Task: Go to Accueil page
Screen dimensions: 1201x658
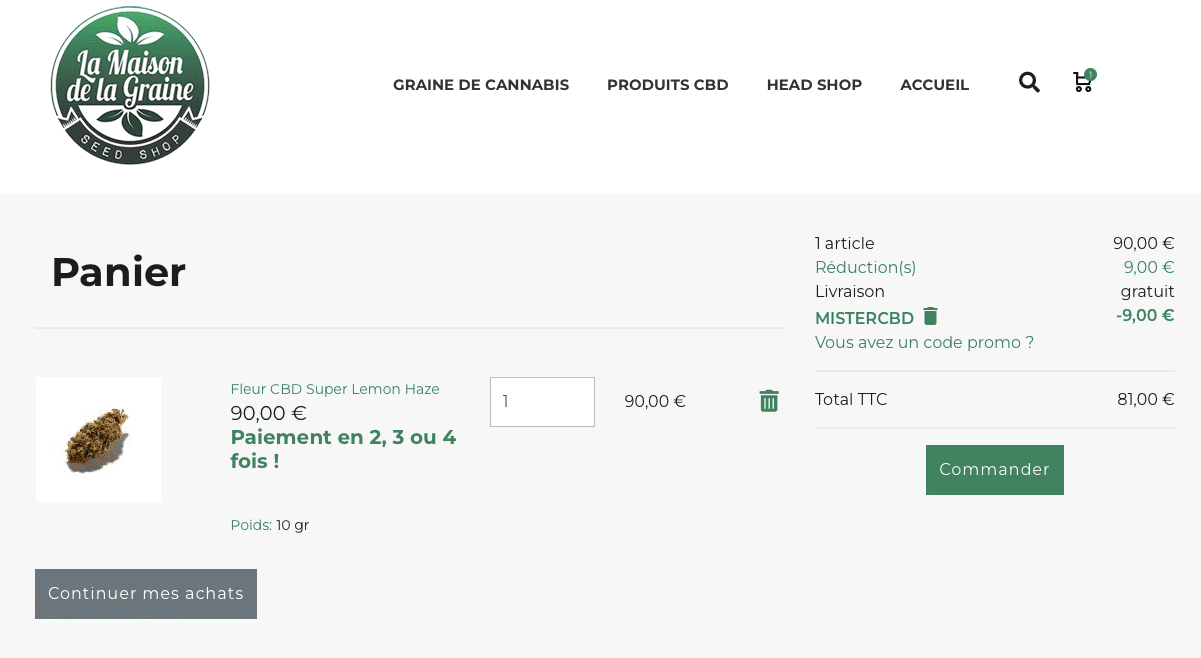Action: point(934,85)
